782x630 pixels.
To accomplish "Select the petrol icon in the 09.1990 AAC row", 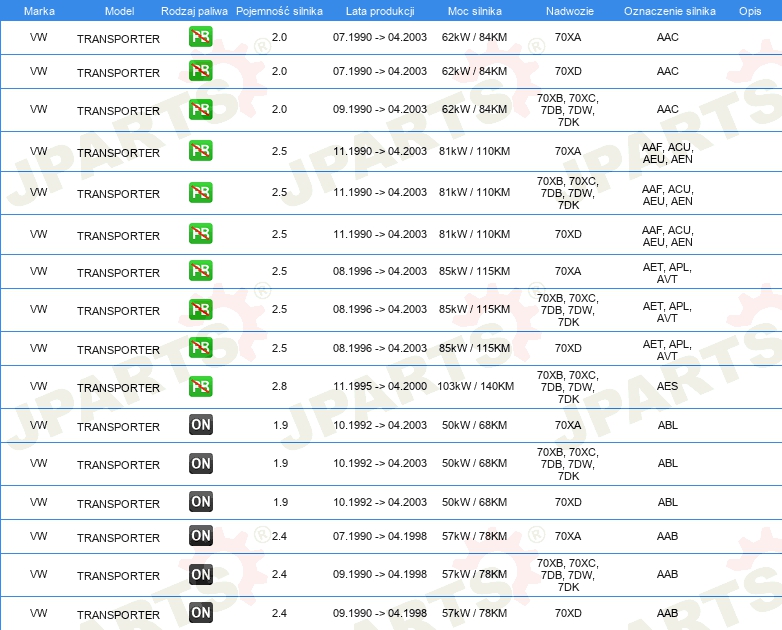I will [x=200, y=109].
